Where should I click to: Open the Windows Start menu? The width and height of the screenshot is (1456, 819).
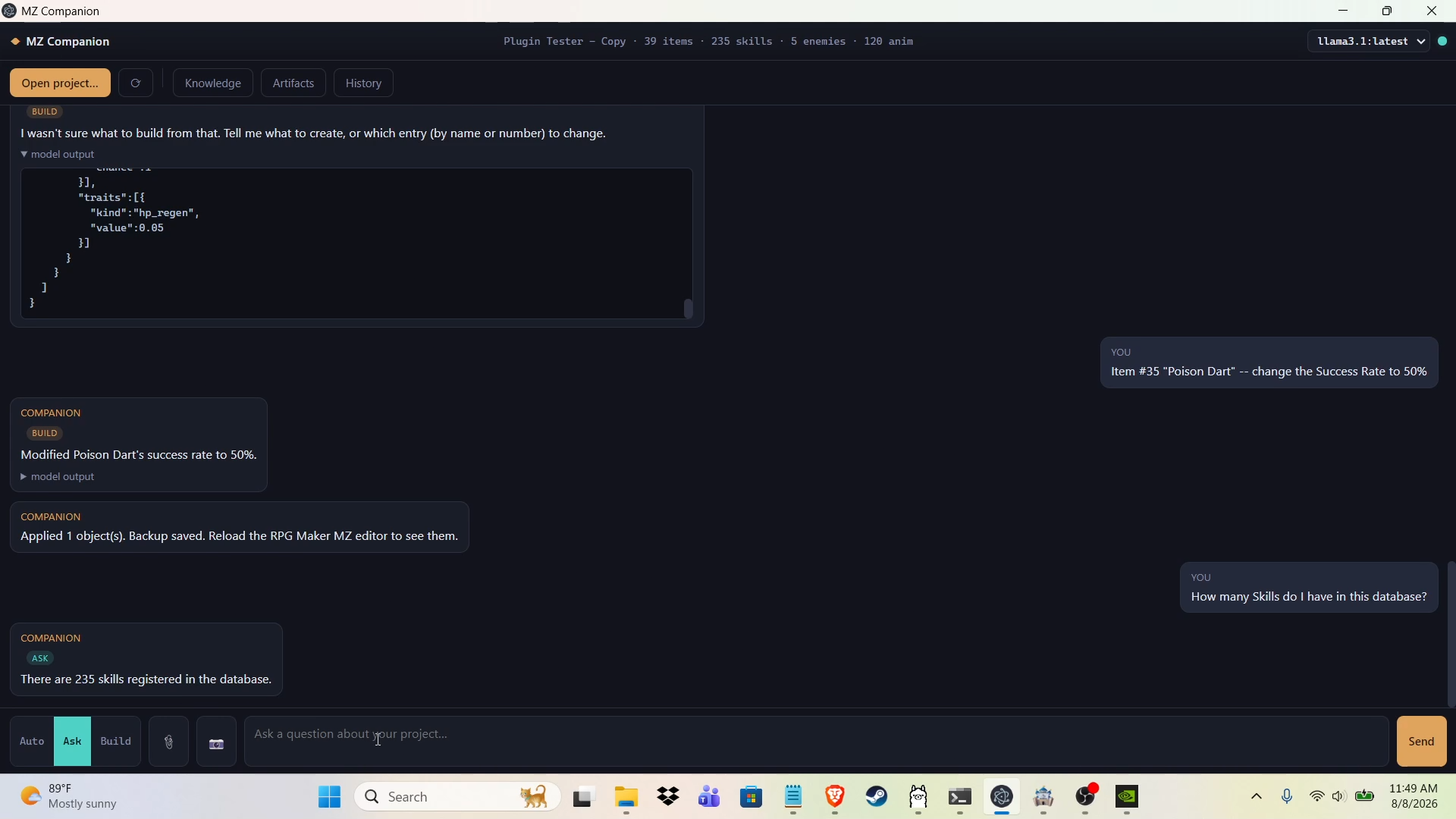point(329,797)
